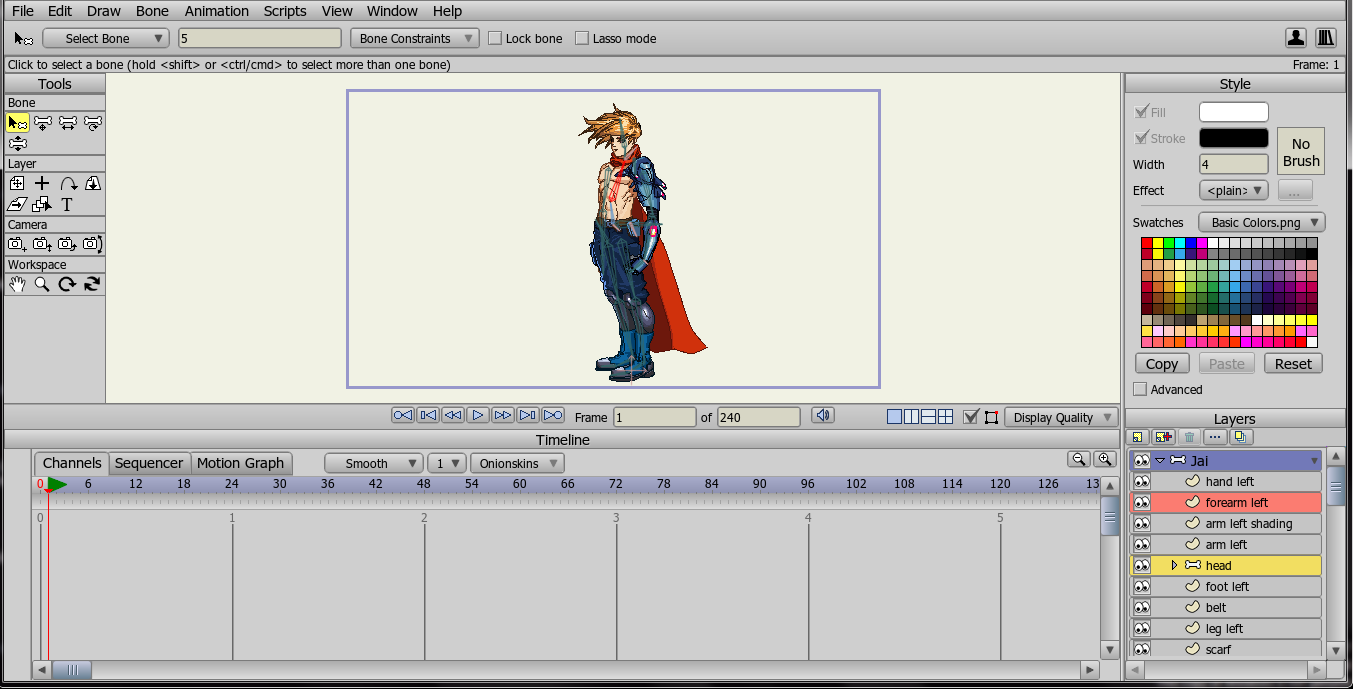Select the Rotate Layer XY arc-arrow tool

68,183
